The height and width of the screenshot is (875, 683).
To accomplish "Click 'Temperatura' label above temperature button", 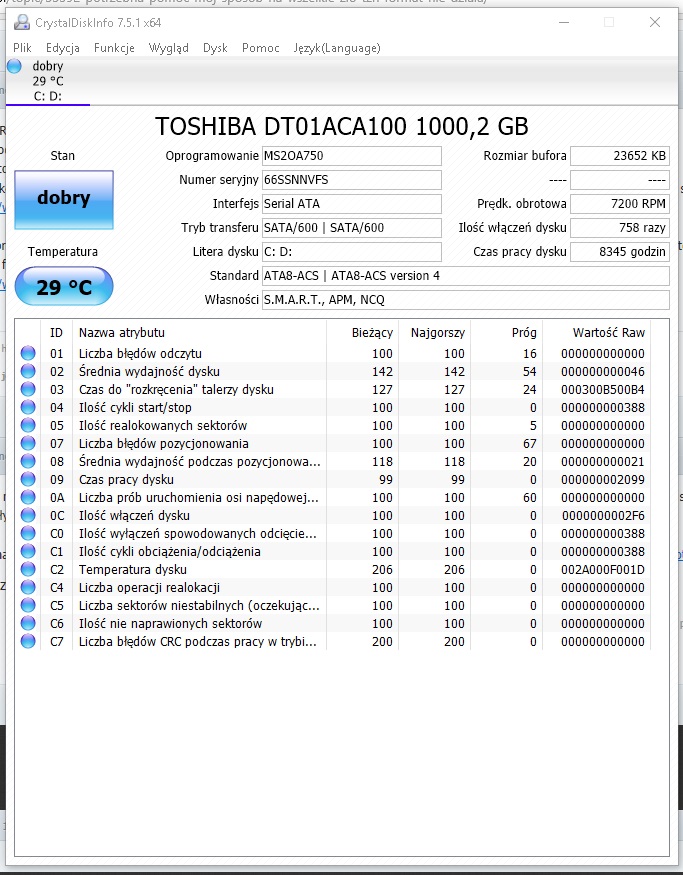I will (x=62, y=252).
